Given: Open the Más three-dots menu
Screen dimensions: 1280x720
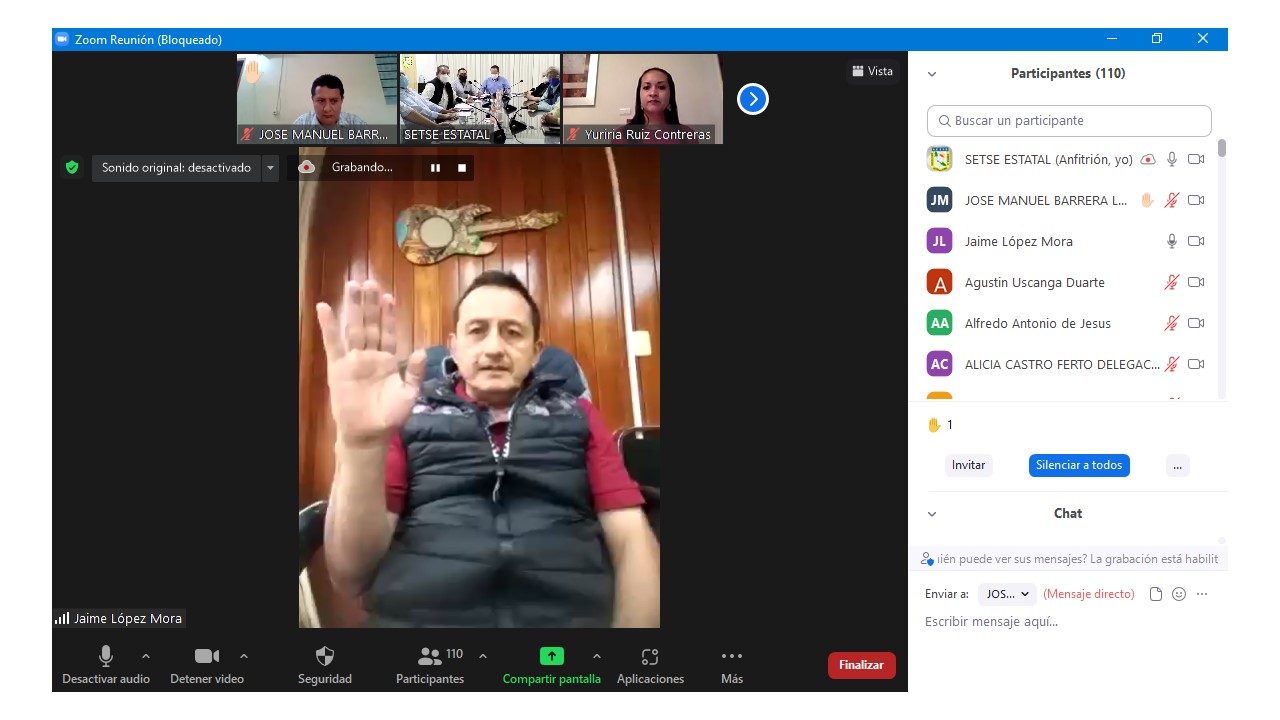Looking at the screenshot, I should coord(732,656).
